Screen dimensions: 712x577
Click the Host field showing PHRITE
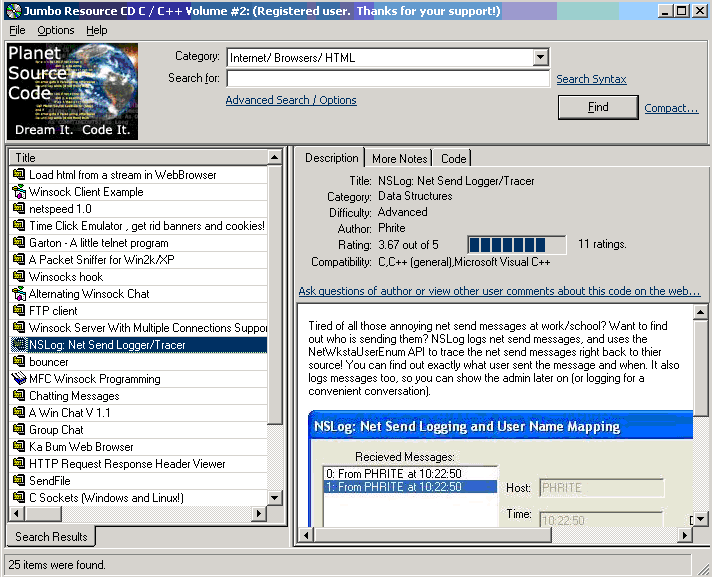(602, 488)
